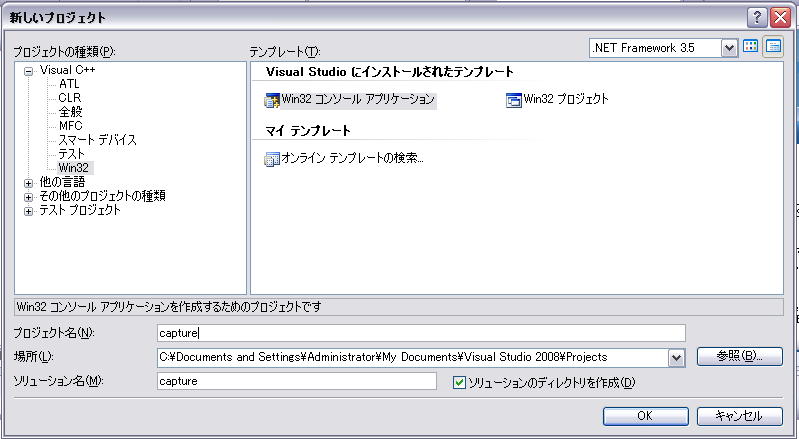The width and height of the screenshot is (799, 439).
Task: Click オンライン テンプレートの検索... text
Action: (352, 158)
